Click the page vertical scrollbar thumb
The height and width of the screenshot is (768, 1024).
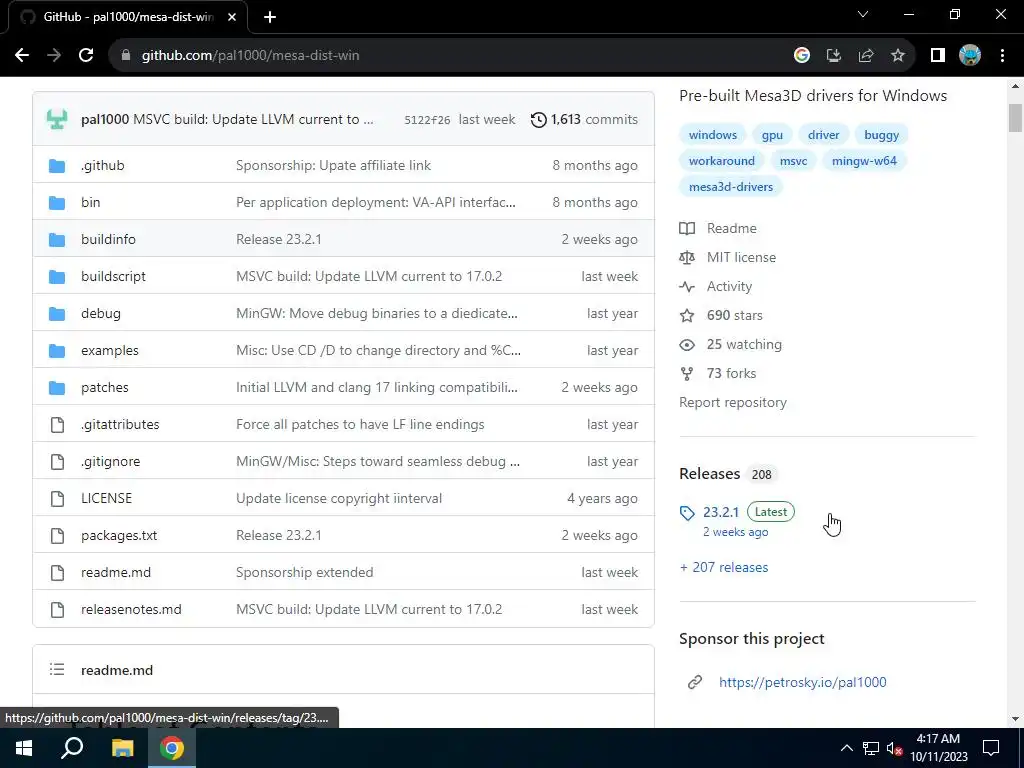click(1015, 118)
